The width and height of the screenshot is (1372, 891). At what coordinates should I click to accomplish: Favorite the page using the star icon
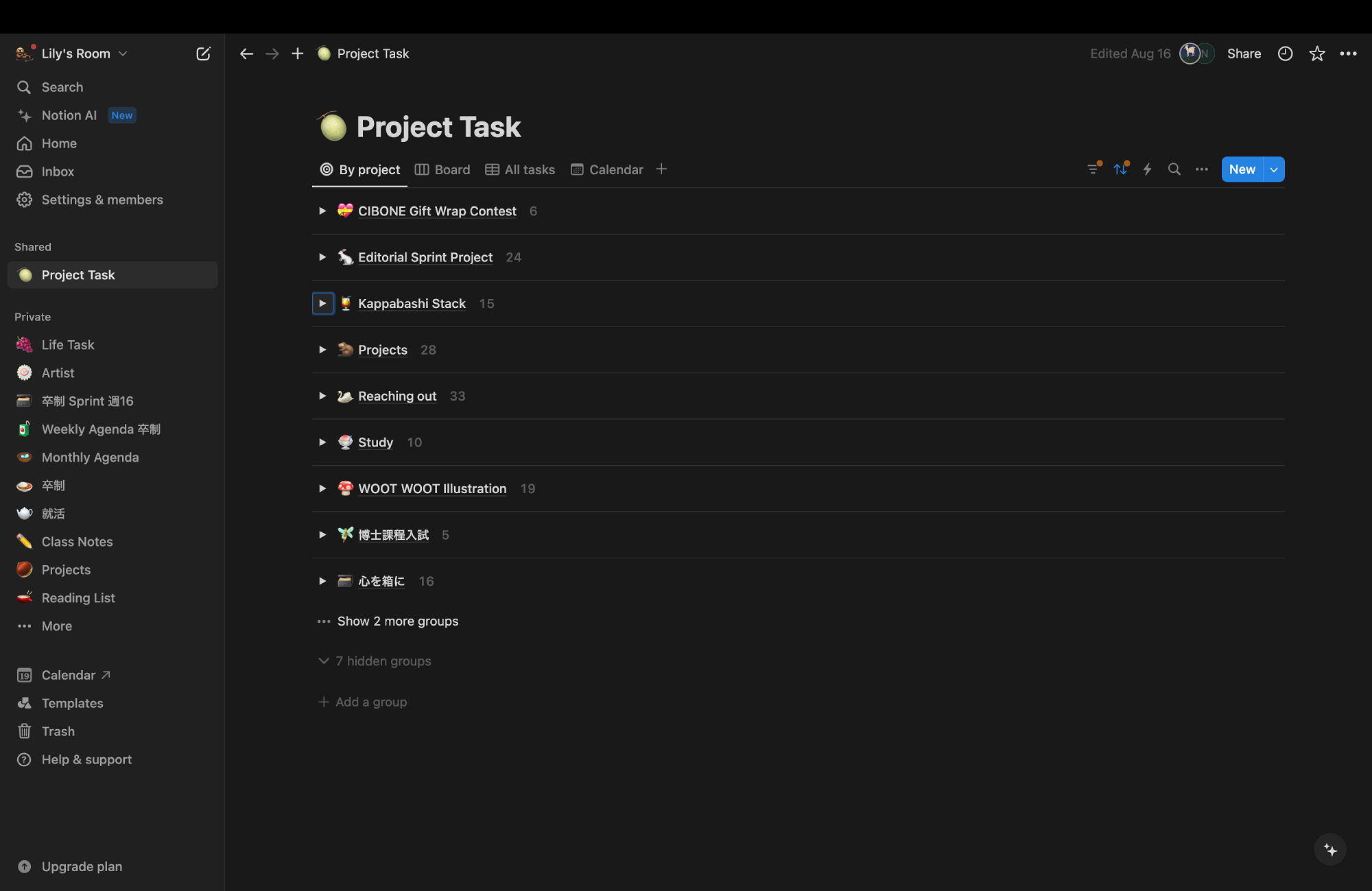(1317, 54)
